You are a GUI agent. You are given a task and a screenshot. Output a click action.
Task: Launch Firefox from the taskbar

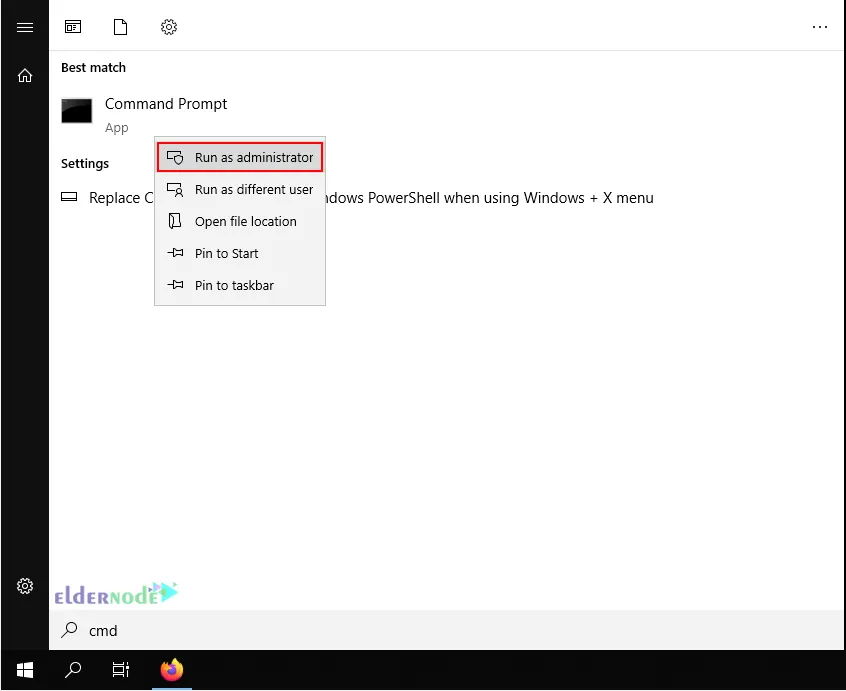172,670
